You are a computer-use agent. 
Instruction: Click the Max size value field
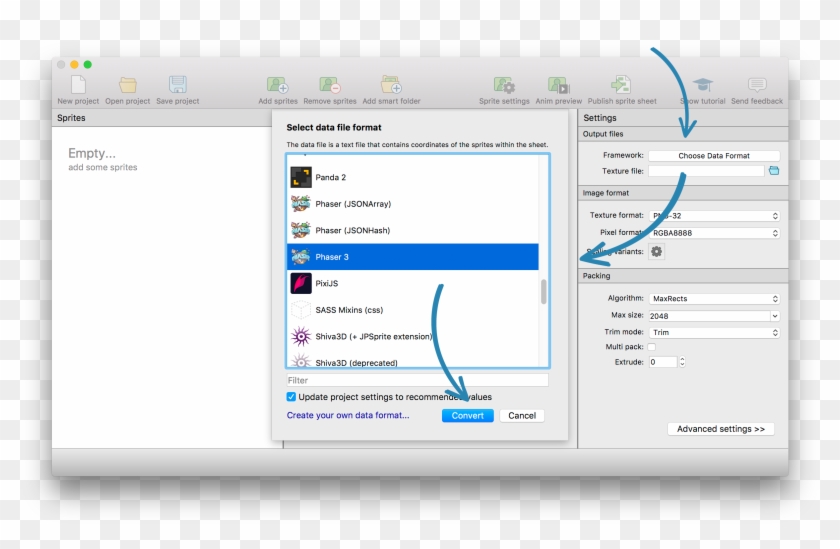point(709,316)
